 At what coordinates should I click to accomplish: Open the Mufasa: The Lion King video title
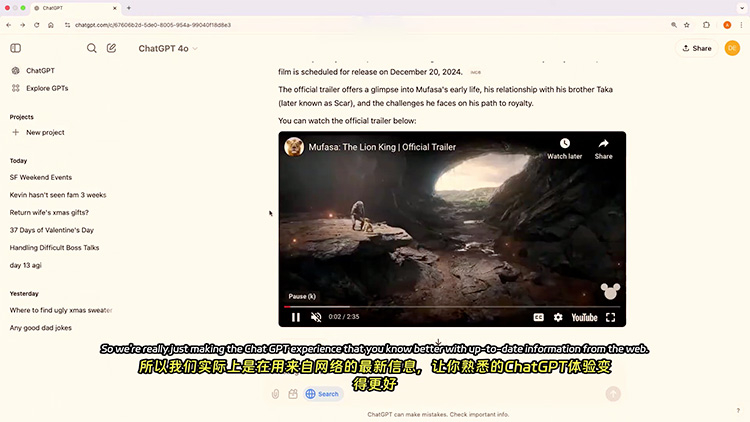[x=382, y=147]
